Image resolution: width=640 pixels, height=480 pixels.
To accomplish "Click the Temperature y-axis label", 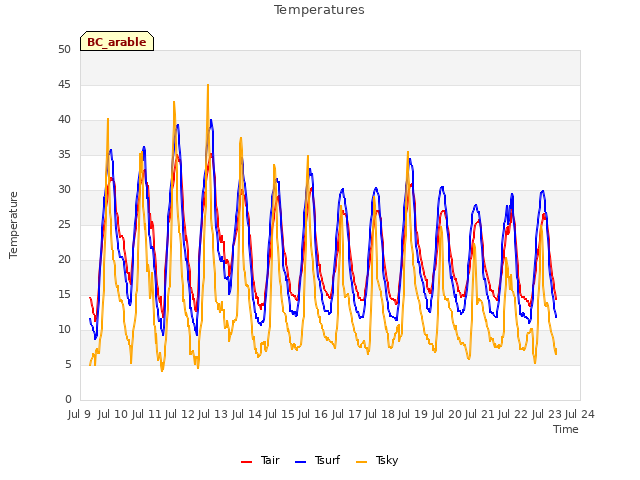I will point(13,225).
